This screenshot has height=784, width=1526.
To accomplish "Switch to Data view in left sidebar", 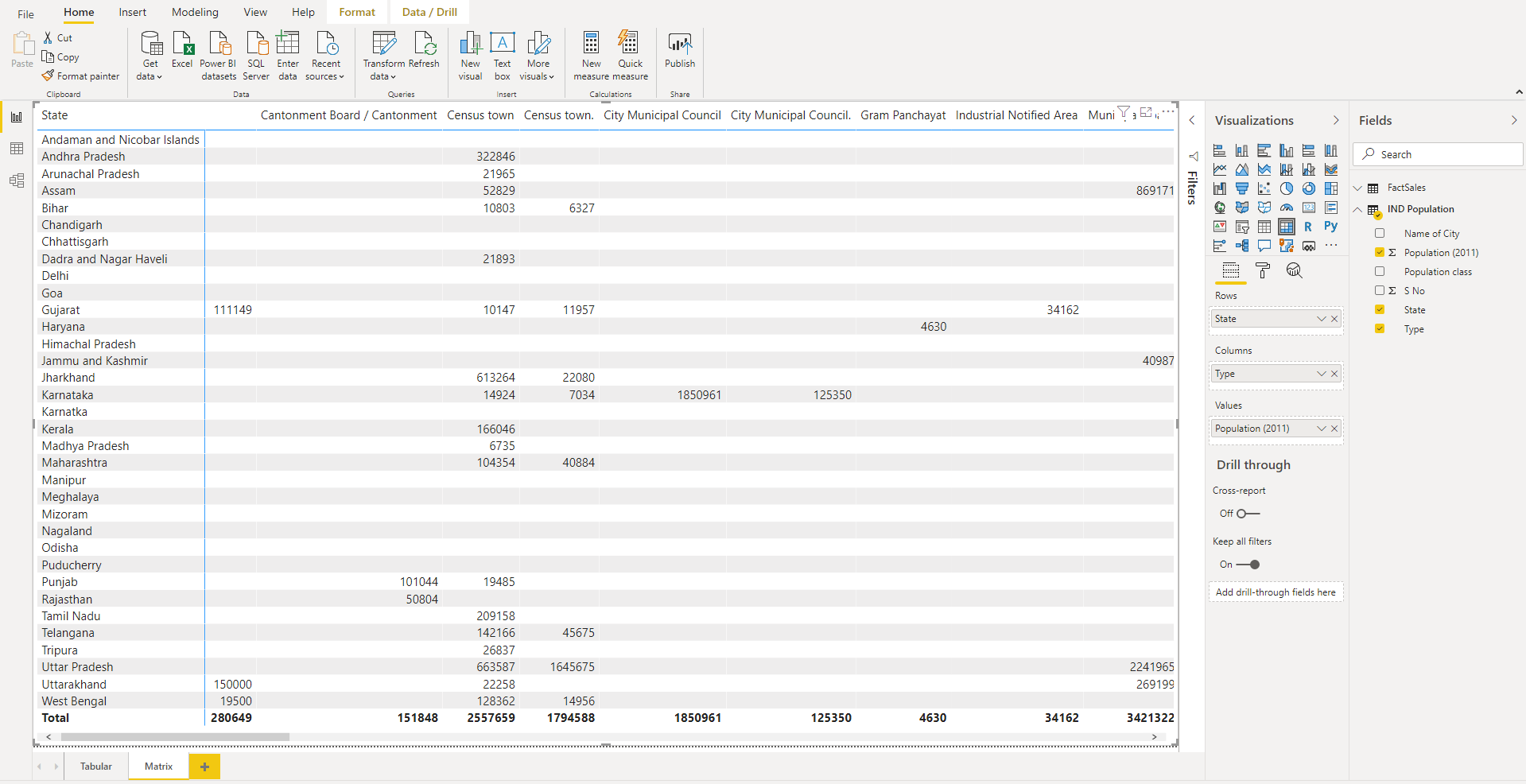I will click(x=16, y=149).
